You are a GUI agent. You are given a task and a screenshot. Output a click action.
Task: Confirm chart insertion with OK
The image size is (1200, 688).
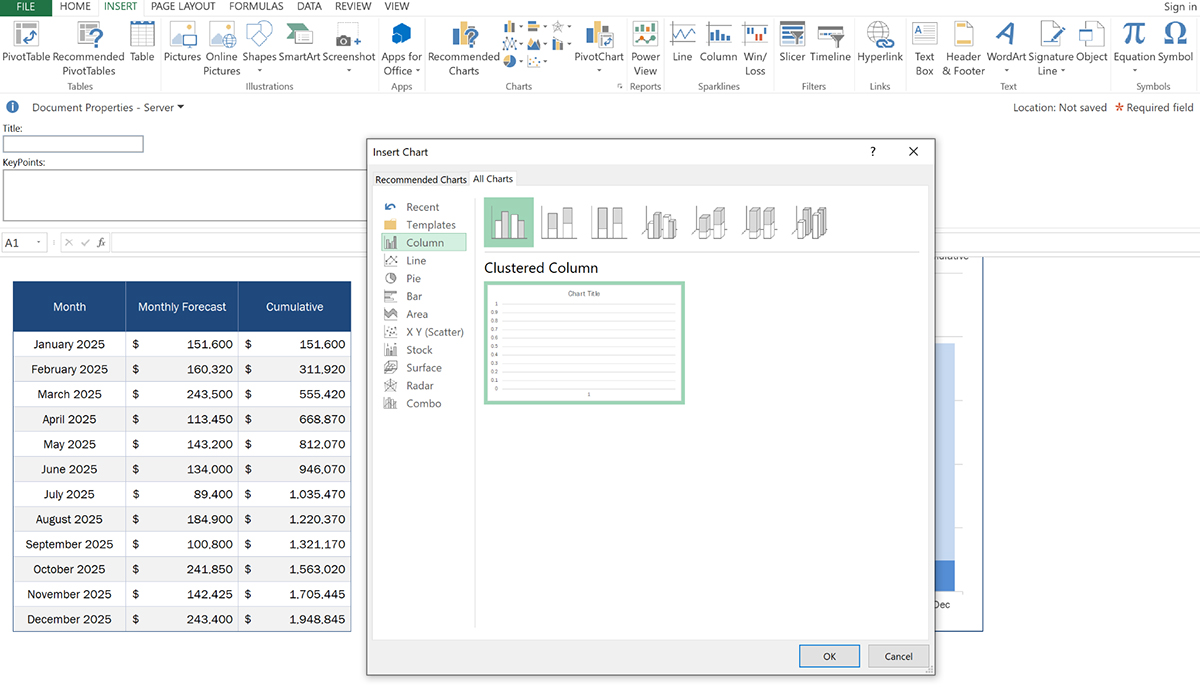[x=828, y=656]
